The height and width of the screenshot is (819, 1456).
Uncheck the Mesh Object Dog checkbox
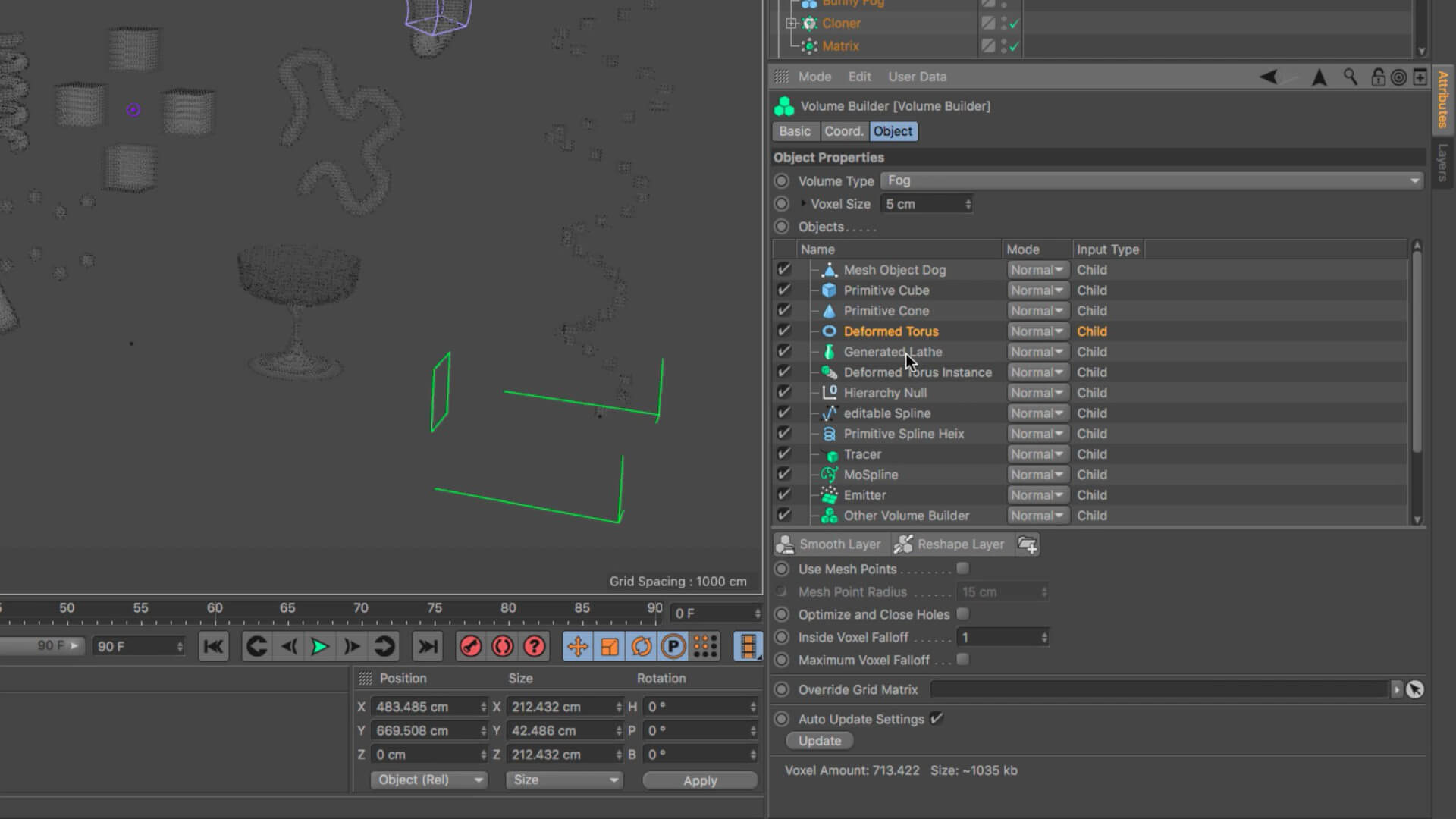(783, 269)
